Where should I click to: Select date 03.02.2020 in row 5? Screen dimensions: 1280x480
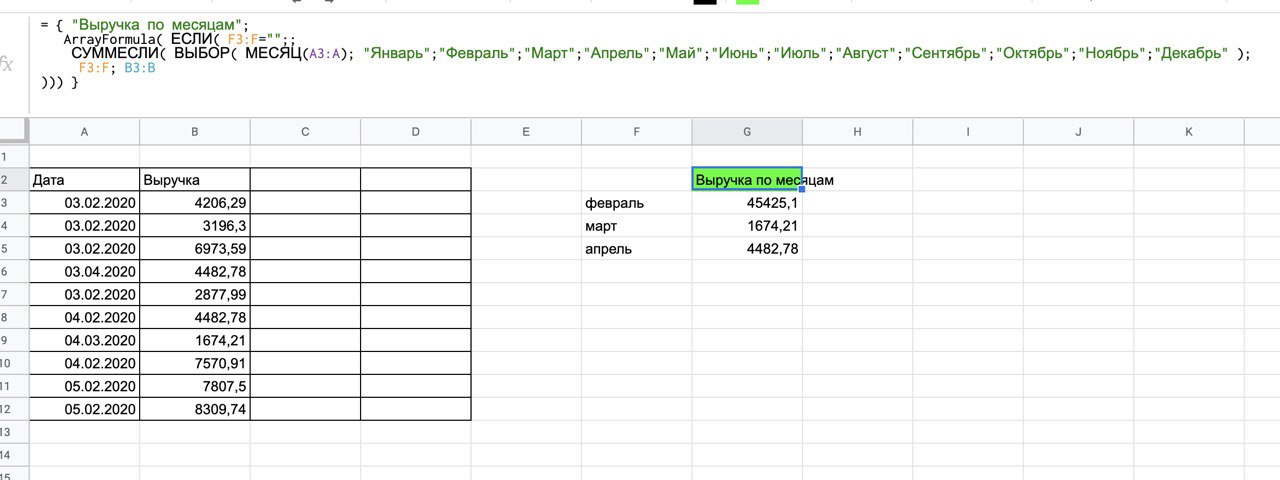tap(85, 249)
